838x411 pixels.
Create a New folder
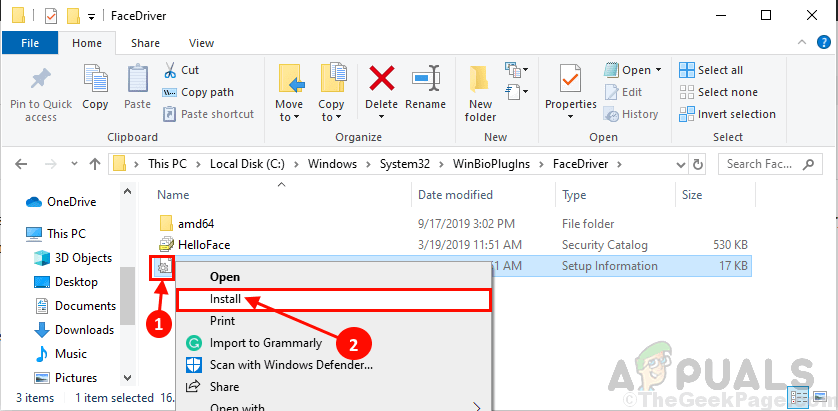(480, 94)
